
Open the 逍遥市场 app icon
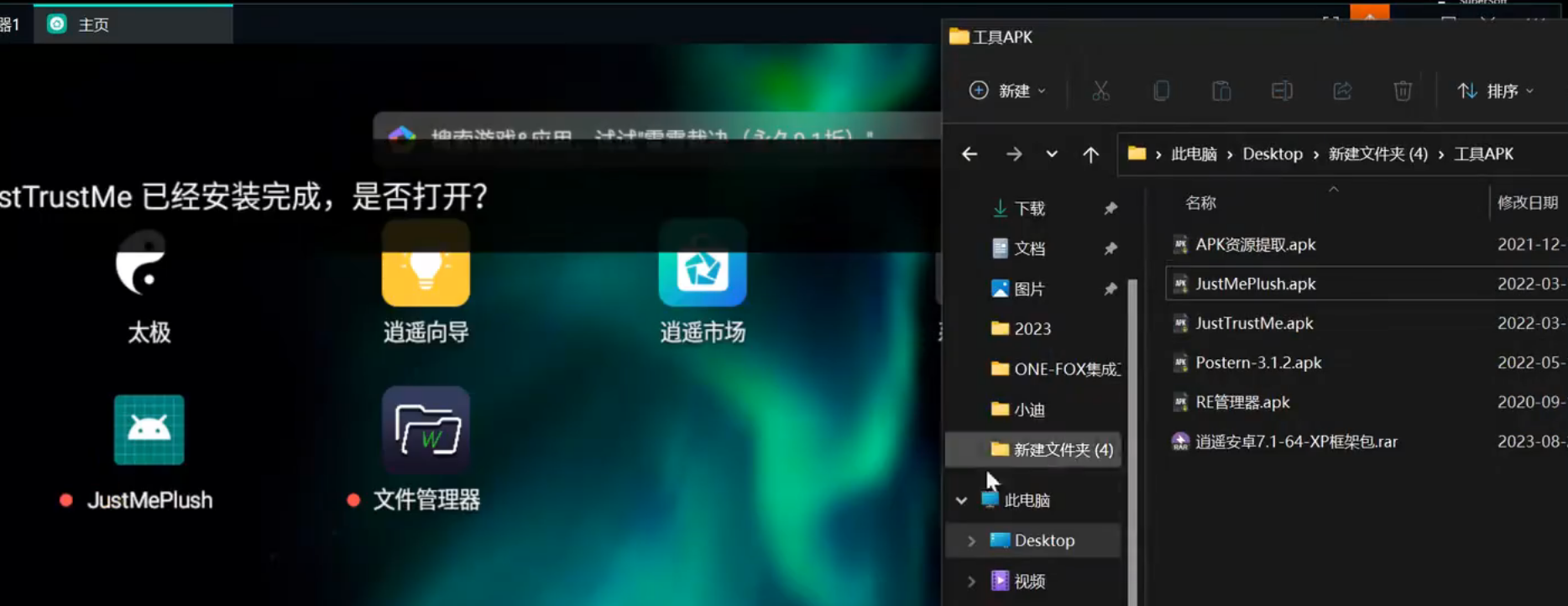tap(703, 264)
